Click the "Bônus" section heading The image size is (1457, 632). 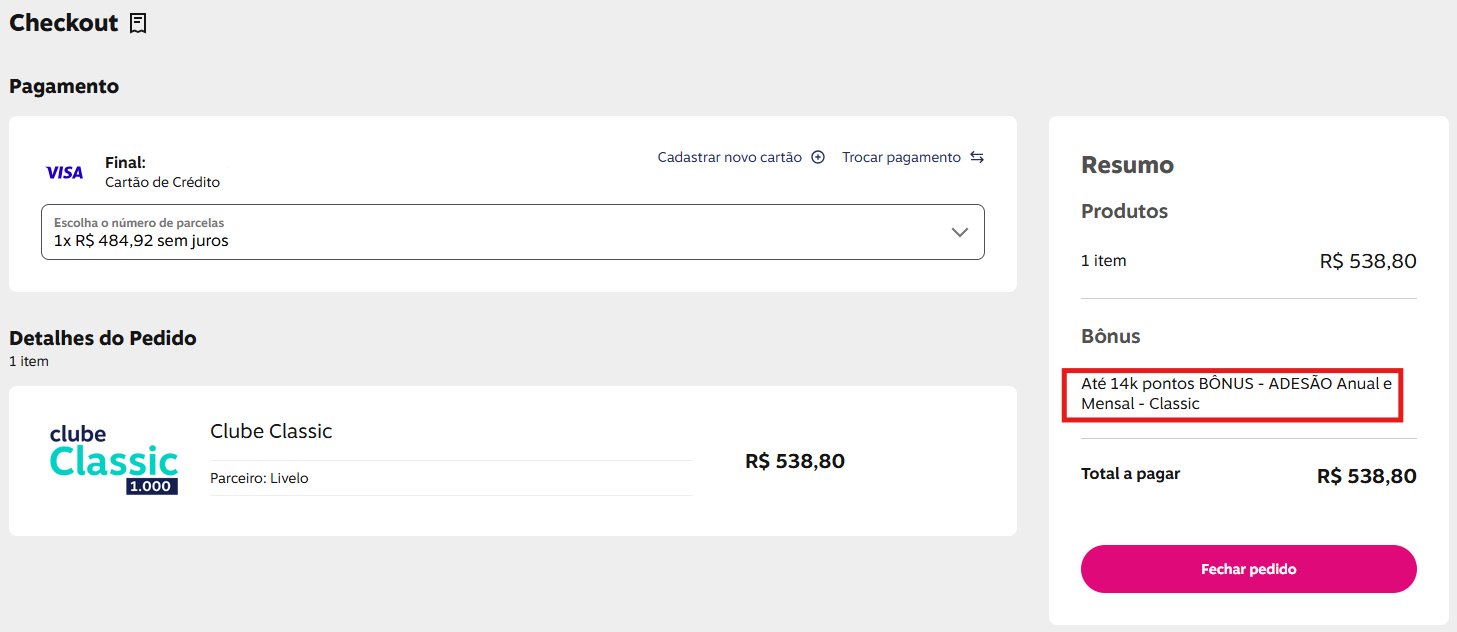click(x=1110, y=336)
